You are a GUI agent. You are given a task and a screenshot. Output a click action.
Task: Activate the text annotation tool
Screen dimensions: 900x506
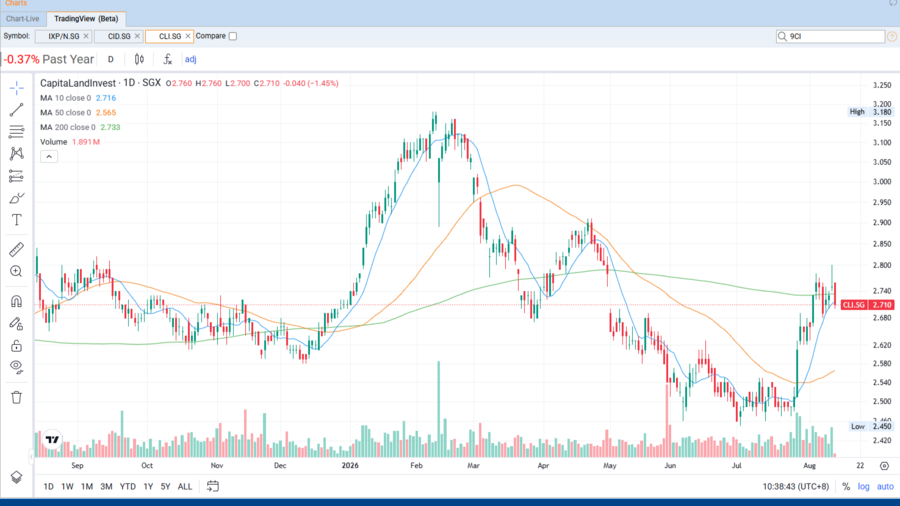pos(17,220)
